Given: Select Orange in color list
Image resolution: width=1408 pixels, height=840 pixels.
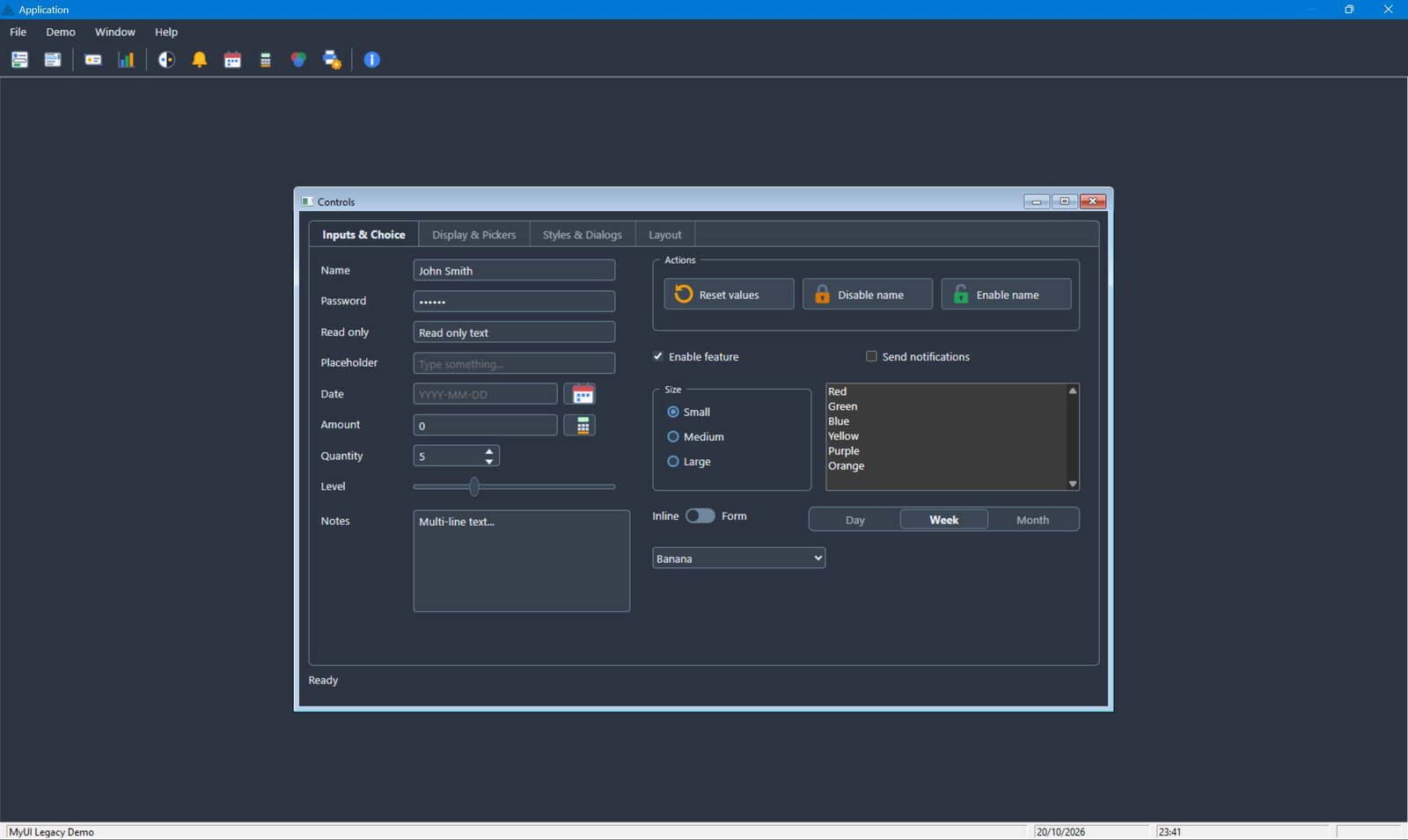Looking at the screenshot, I should click(945, 466).
